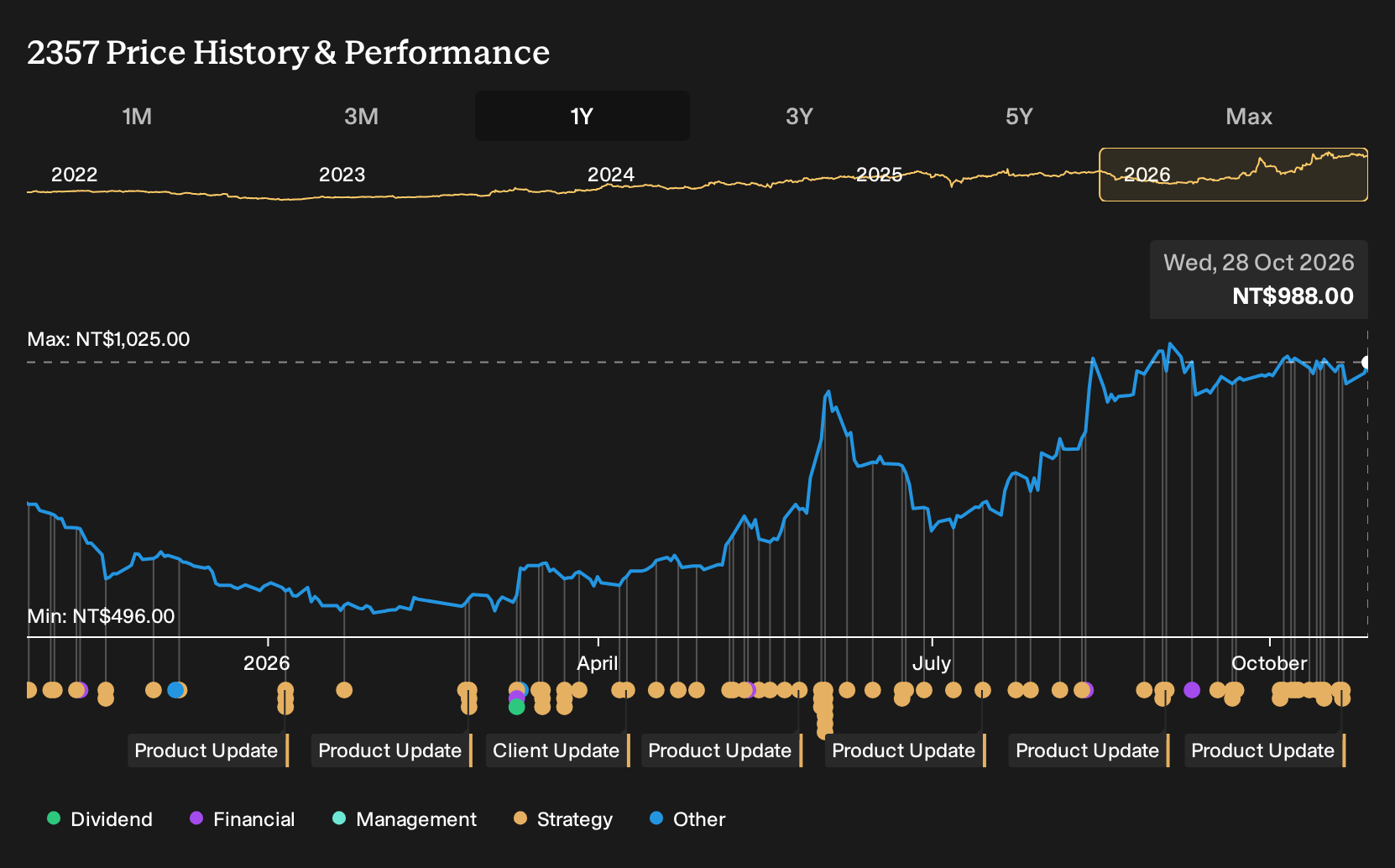Click the NT$988.00 price value
This screenshot has height=868, width=1395.
tap(1293, 296)
